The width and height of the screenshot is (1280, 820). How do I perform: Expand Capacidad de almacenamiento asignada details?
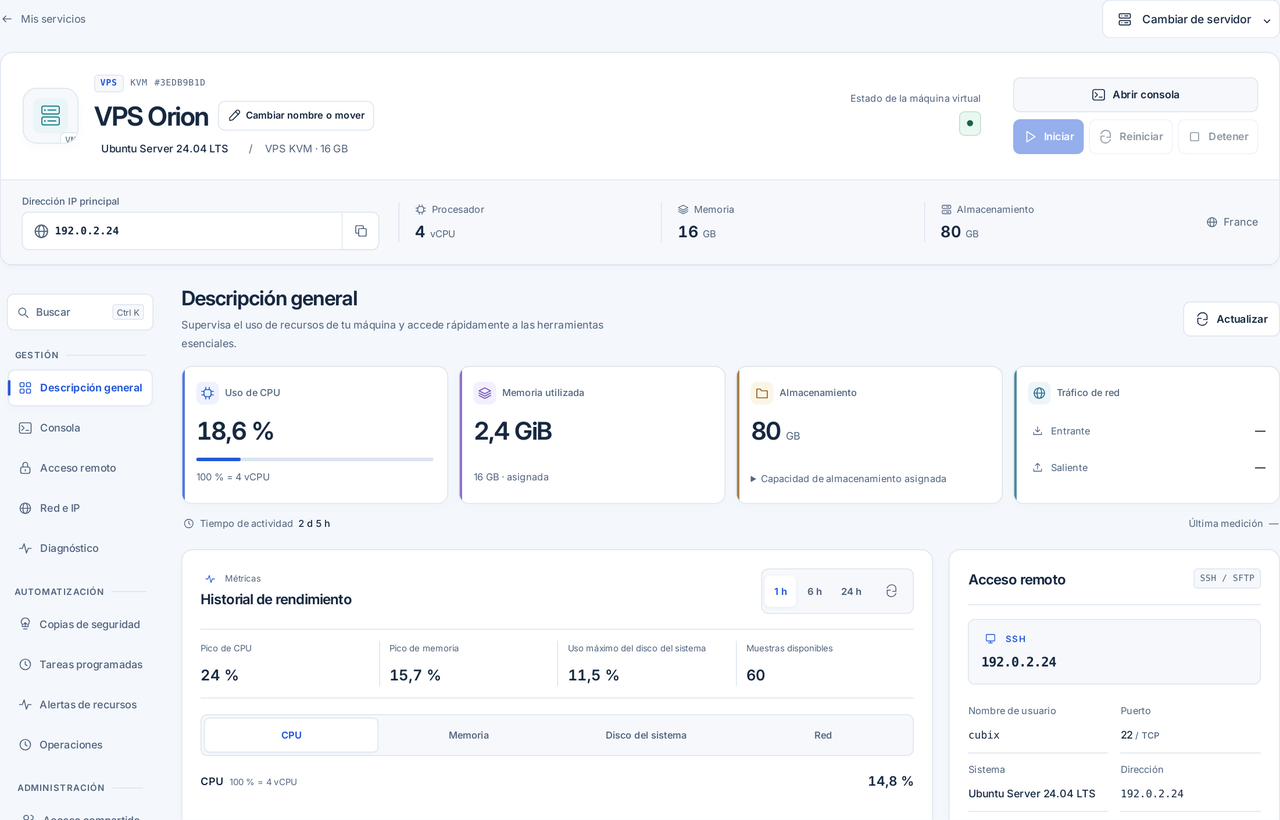point(848,478)
